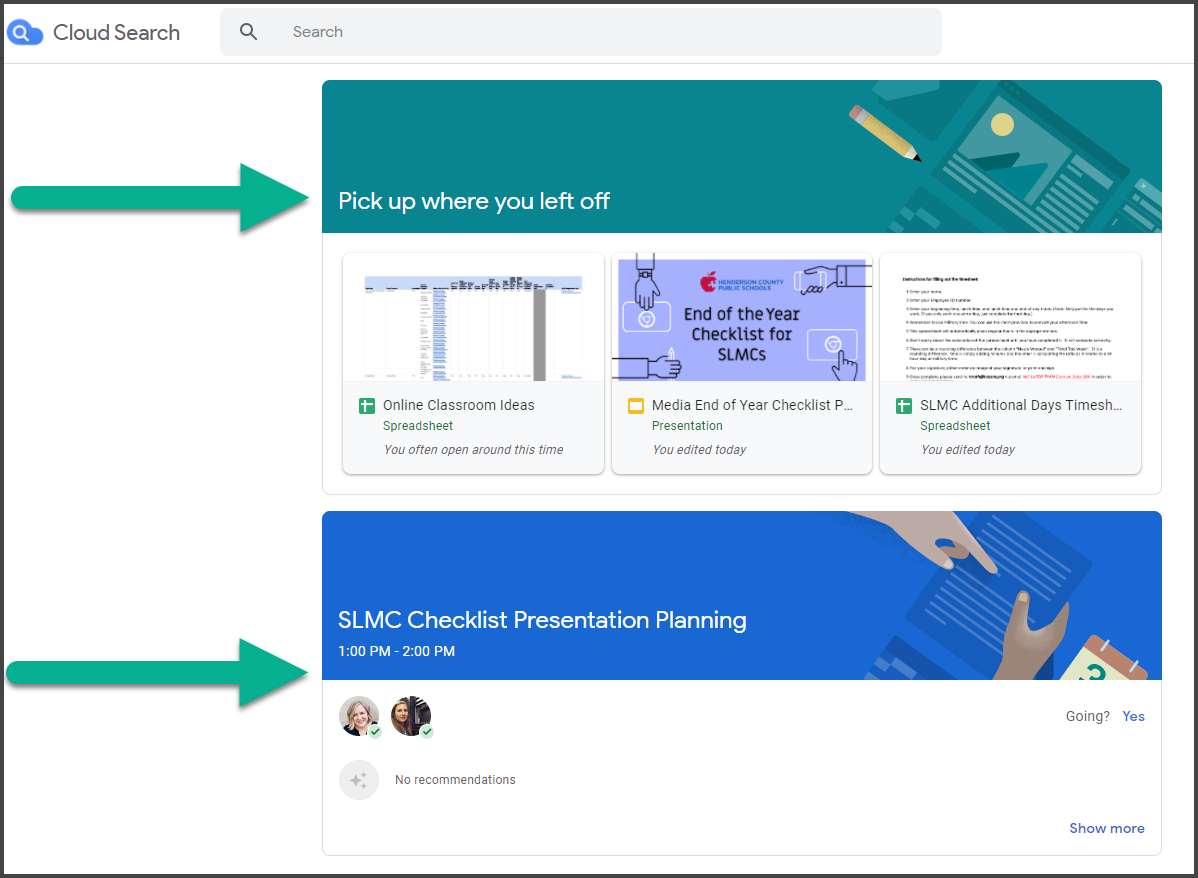This screenshot has width=1198, height=878.
Task: Click Show more on the event card
Action: pos(1106,827)
